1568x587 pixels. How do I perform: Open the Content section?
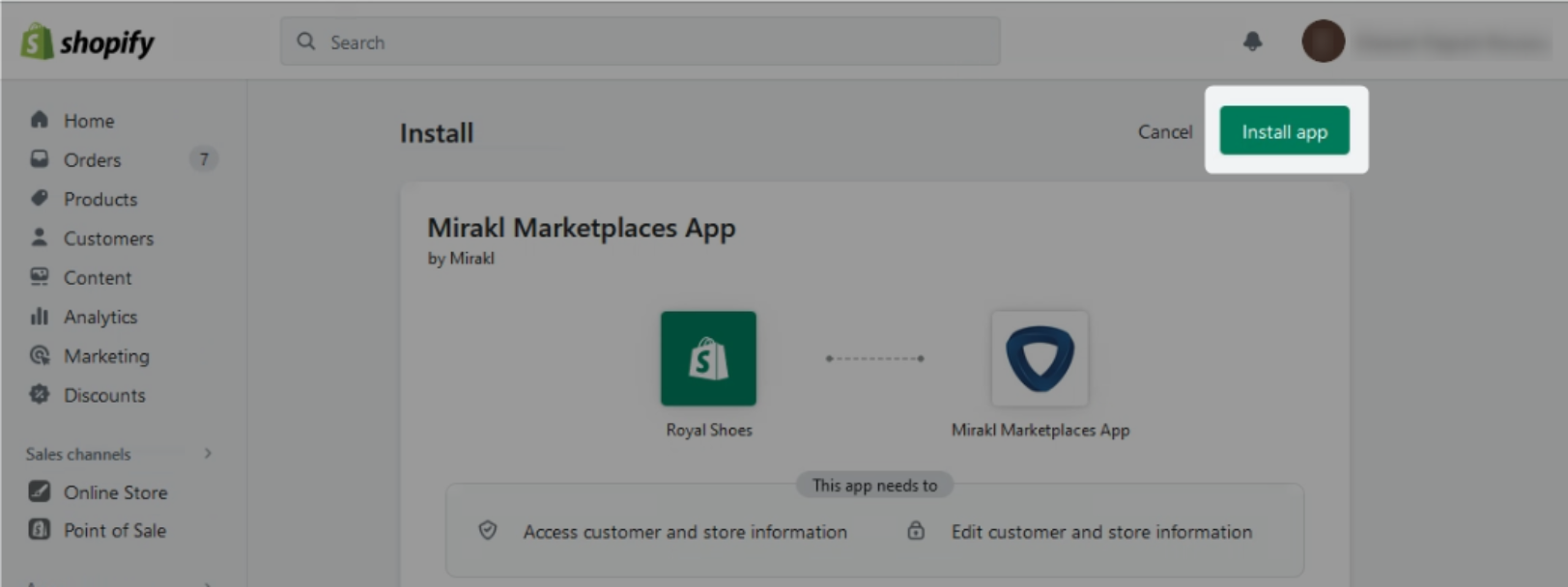(x=98, y=278)
